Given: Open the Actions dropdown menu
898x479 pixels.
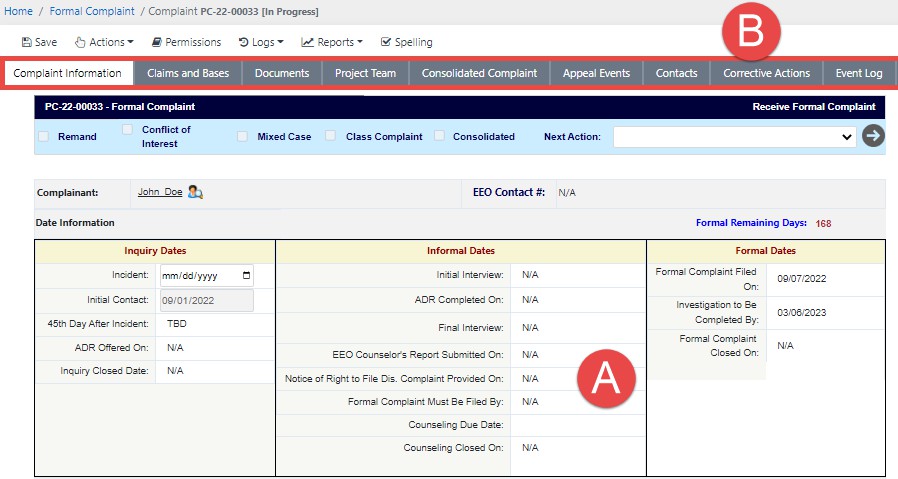Looking at the screenshot, I should point(104,42).
